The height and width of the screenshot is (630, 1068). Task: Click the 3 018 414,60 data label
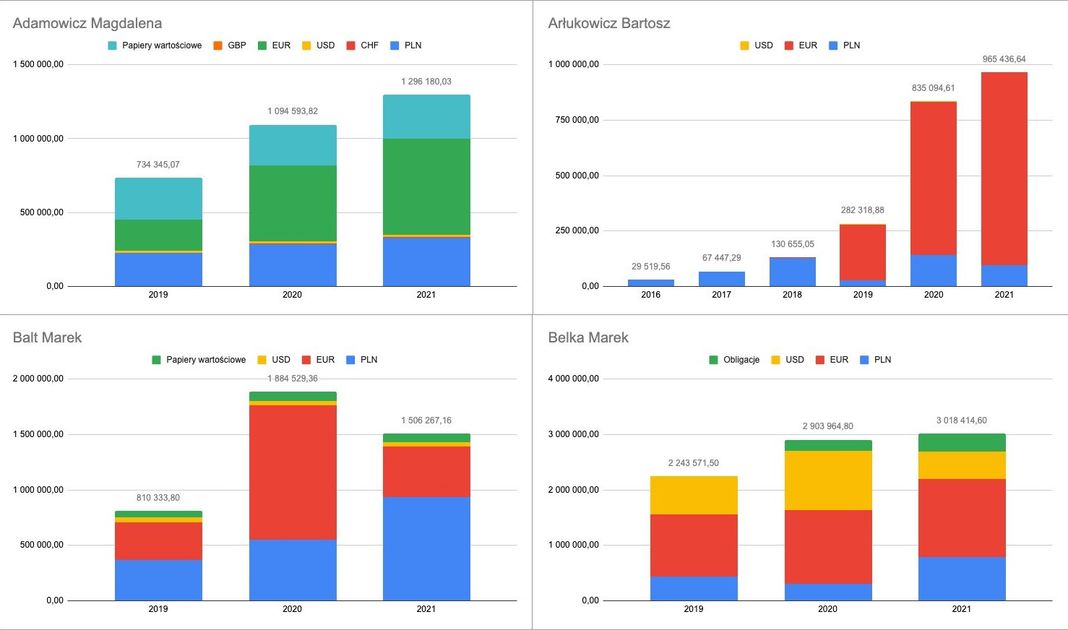961,421
